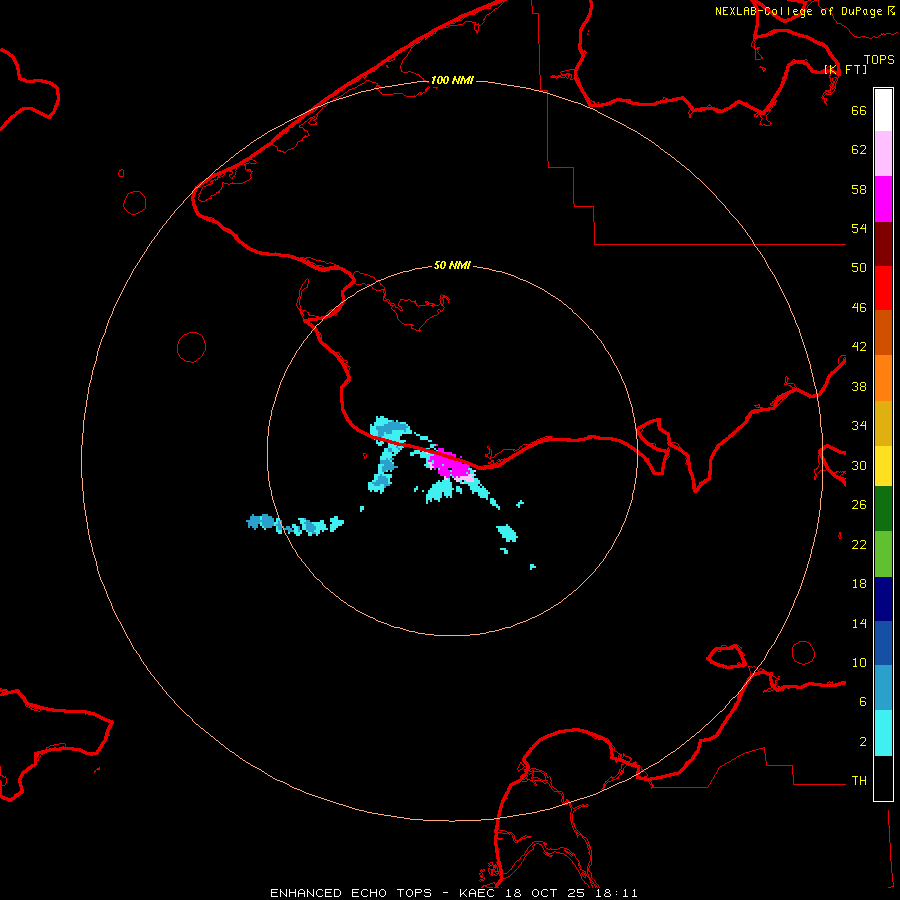
Task: Click the legend value "42"
Action: (859, 347)
